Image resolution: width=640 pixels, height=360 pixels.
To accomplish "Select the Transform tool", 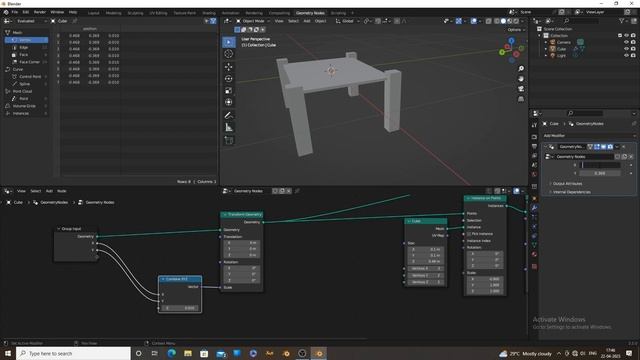I will (229, 102).
